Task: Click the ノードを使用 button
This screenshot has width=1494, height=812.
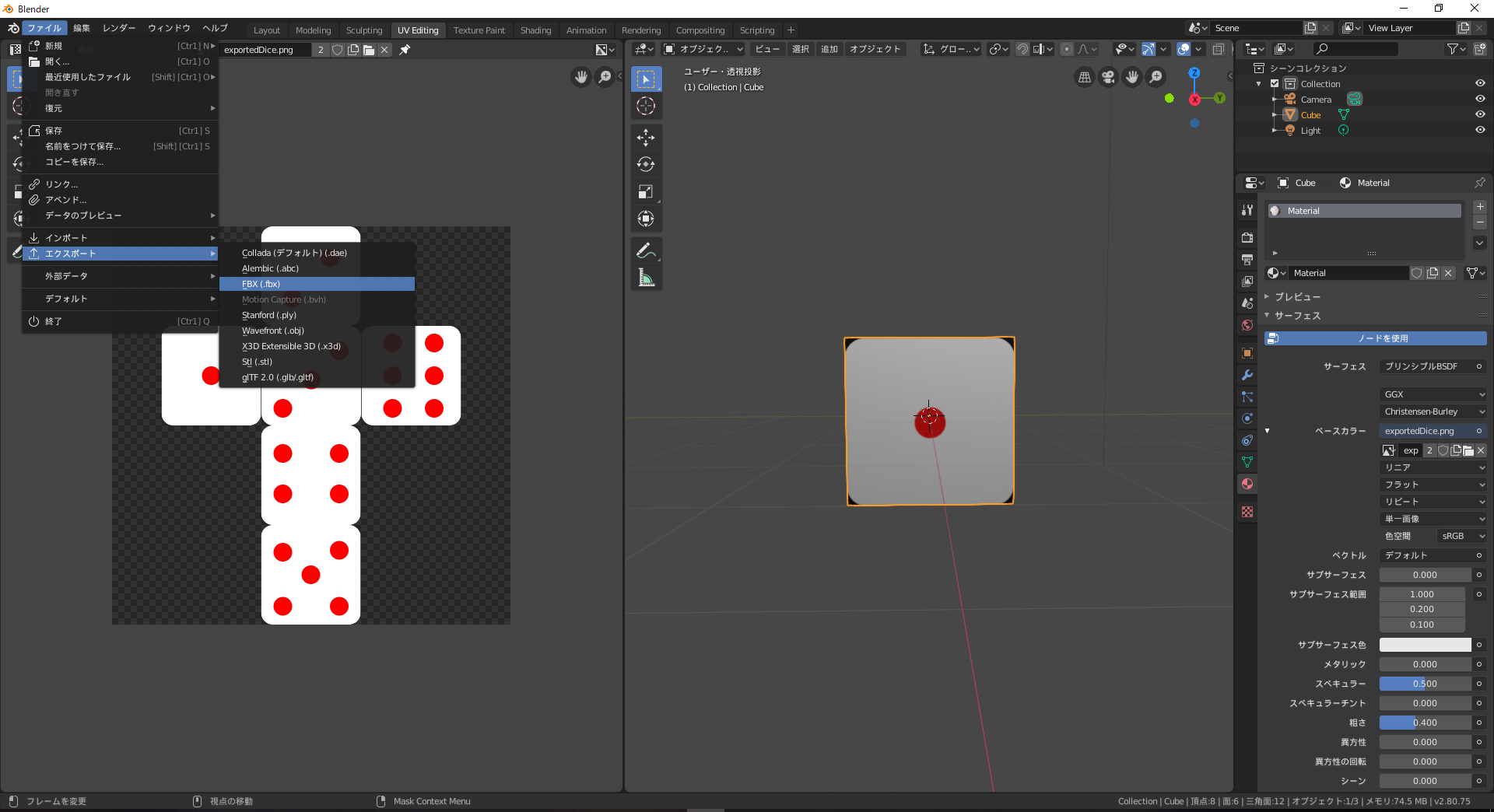Action: click(x=1374, y=338)
